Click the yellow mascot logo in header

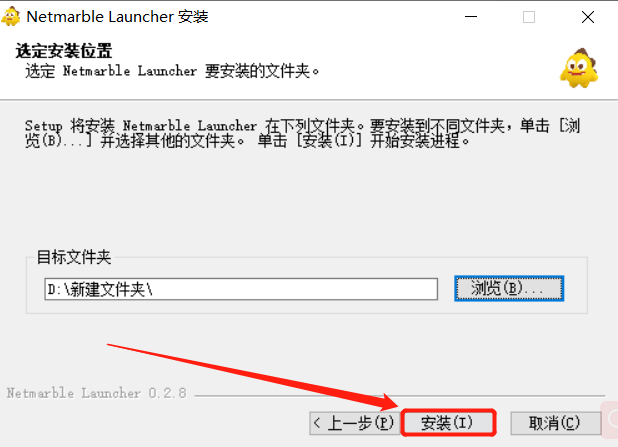[x=579, y=68]
